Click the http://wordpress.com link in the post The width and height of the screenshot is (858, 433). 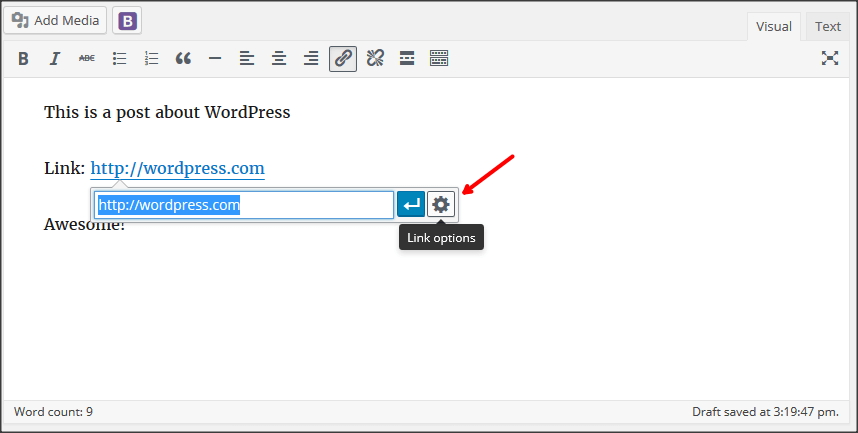(x=177, y=169)
